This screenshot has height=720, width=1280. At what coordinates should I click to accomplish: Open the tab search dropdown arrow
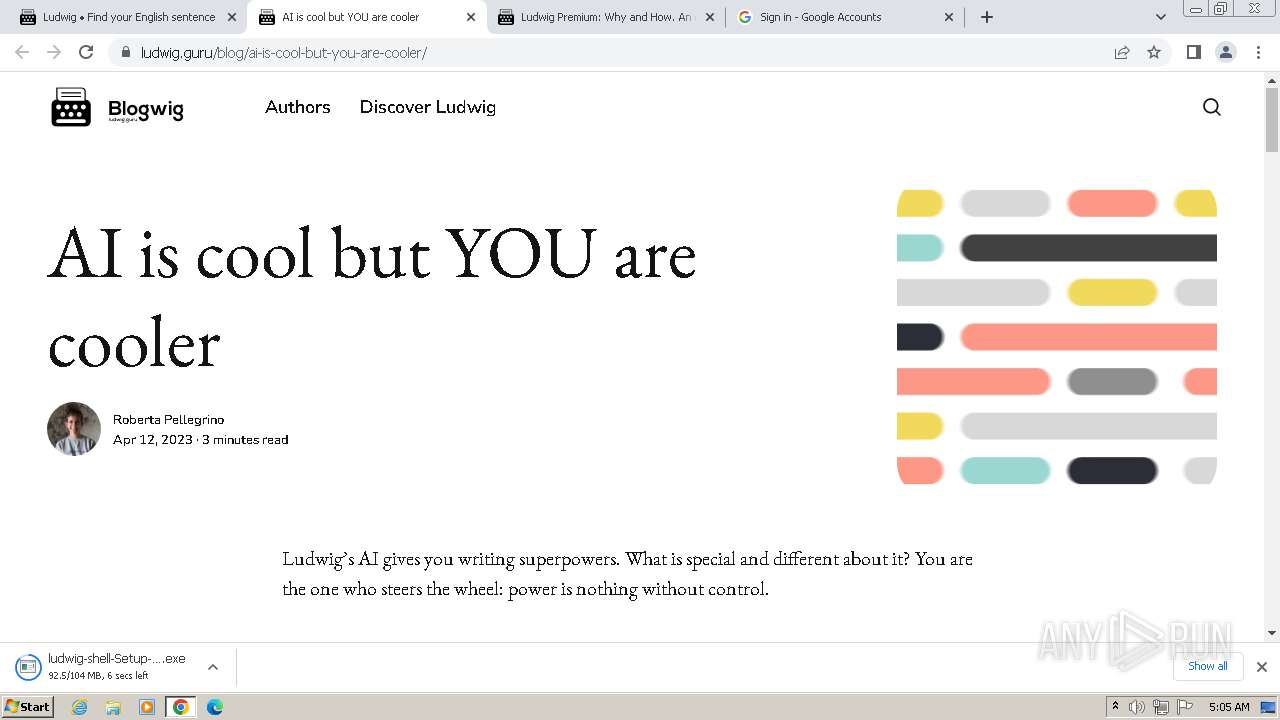coord(1160,17)
